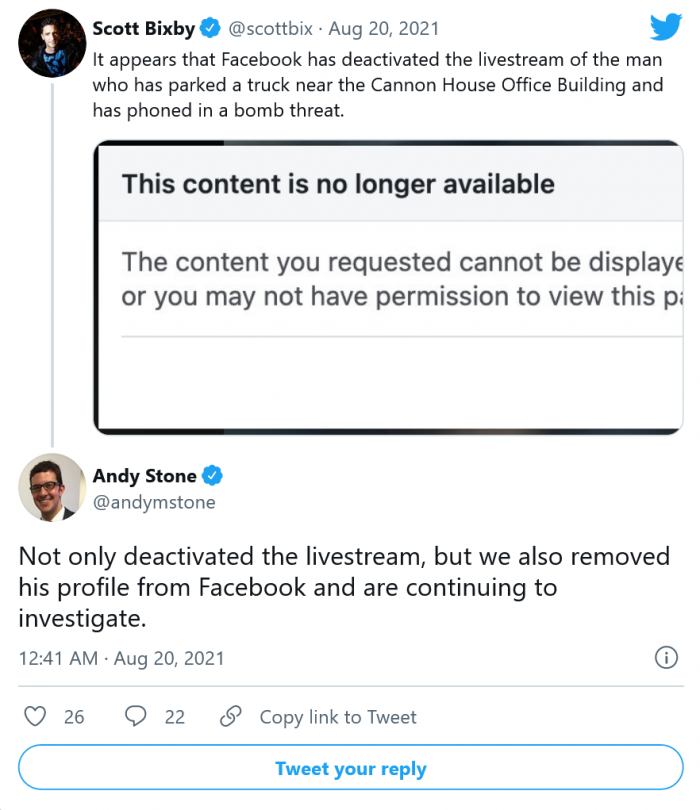Click the Andy Stone name link
The width and height of the screenshot is (700, 810).
click(x=144, y=476)
